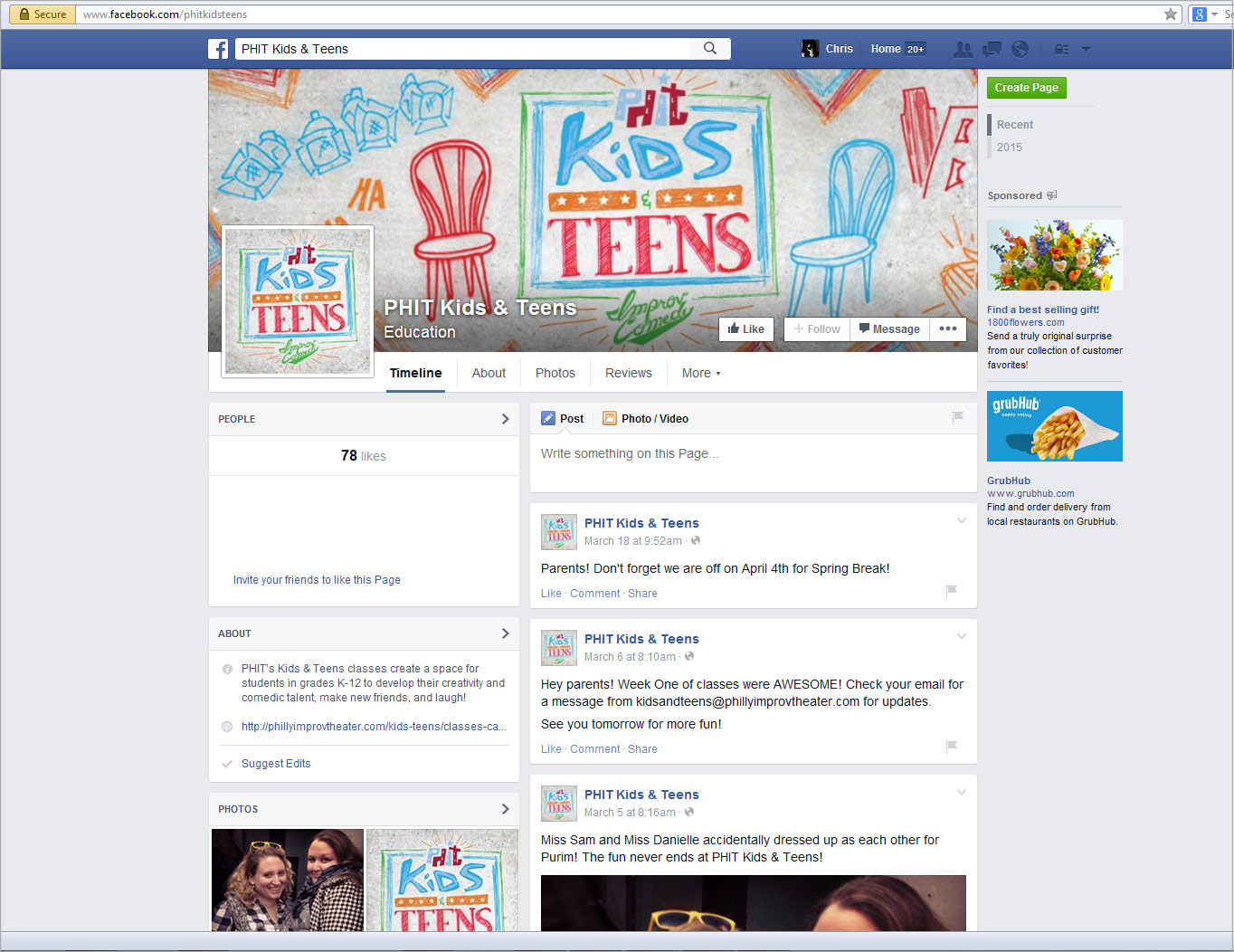
Task: Open phillyimprovtheater.com kids-teens classes link
Action: coord(374,727)
